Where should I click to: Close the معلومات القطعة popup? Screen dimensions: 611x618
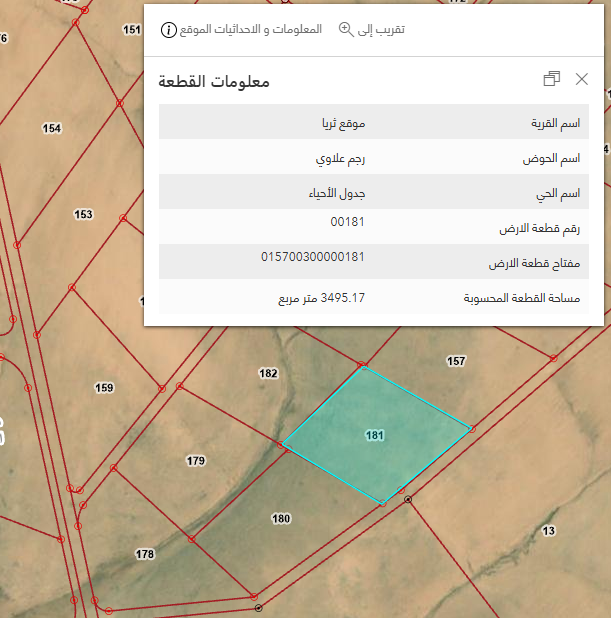[581, 79]
